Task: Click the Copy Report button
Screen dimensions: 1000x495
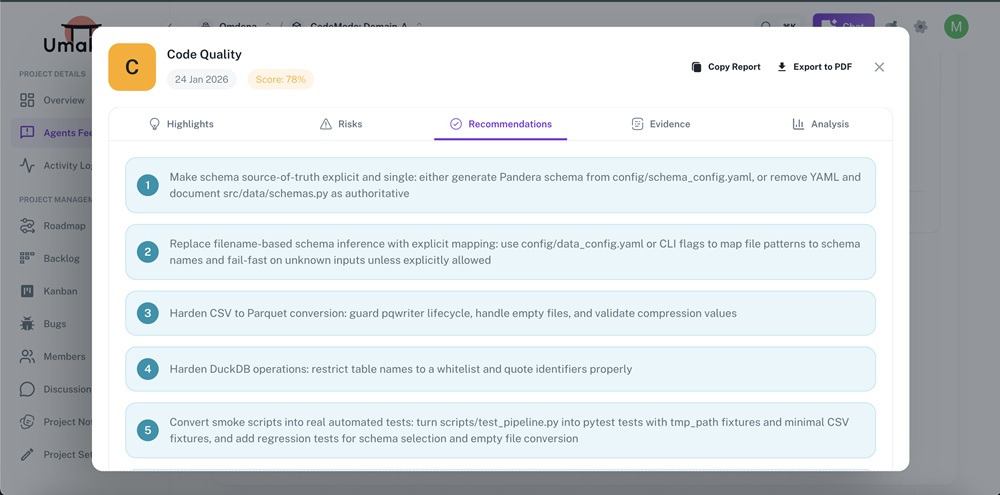Action: 725,67
